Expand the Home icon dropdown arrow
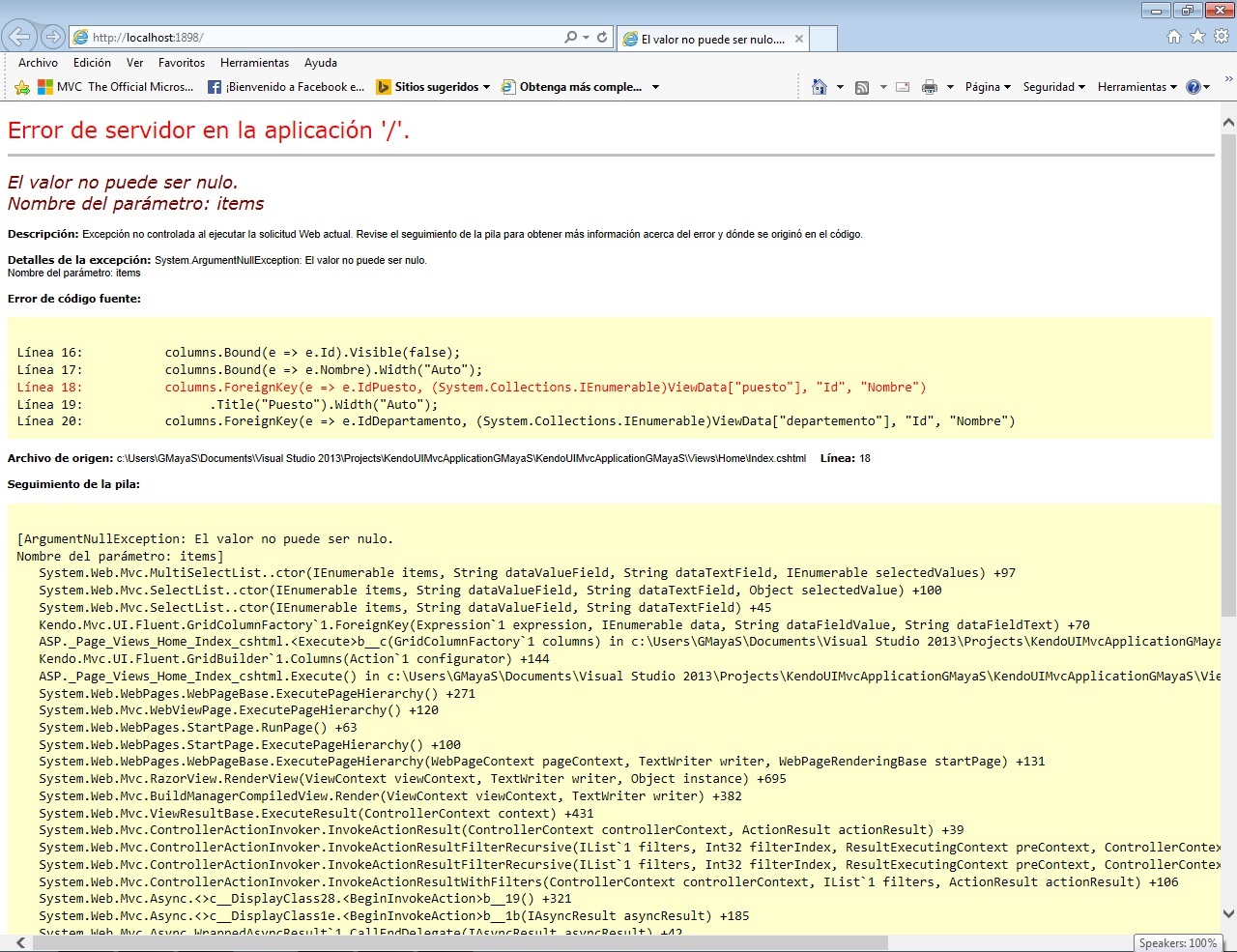 tap(840, 87)
